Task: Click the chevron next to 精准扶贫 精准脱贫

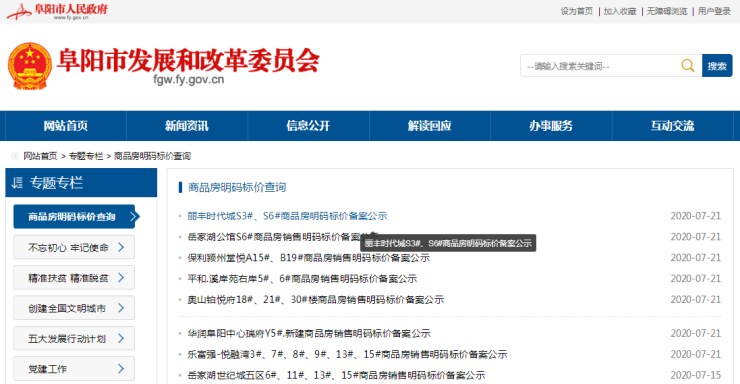Action: (x=121, y=277)
